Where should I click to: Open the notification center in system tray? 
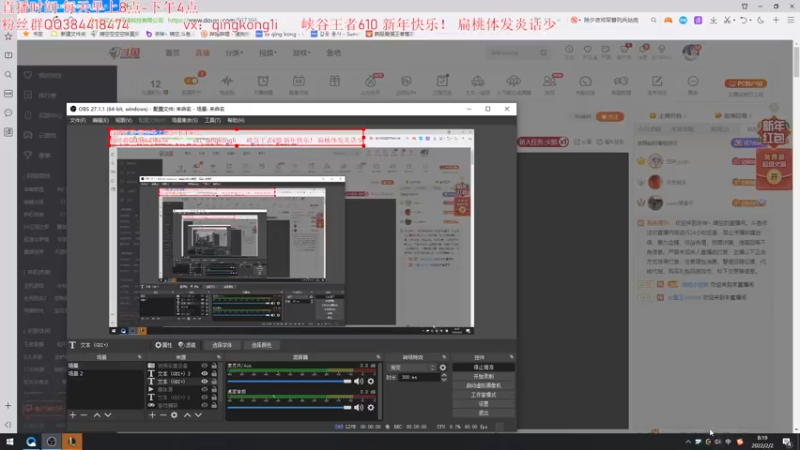point(787,442)
